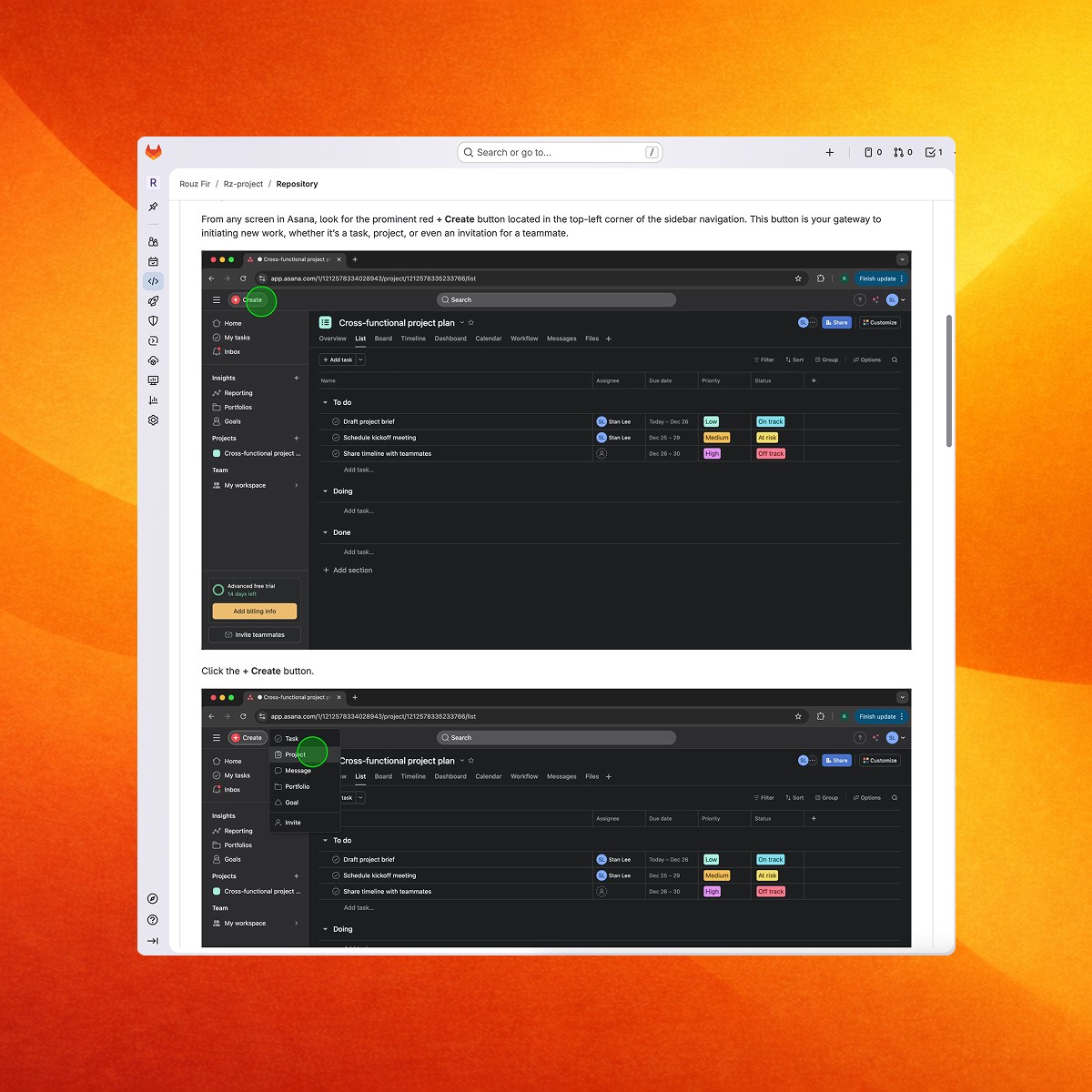
Task: Go to Rouz Fir breadcrumb
Action: click(x=195, y=184)
